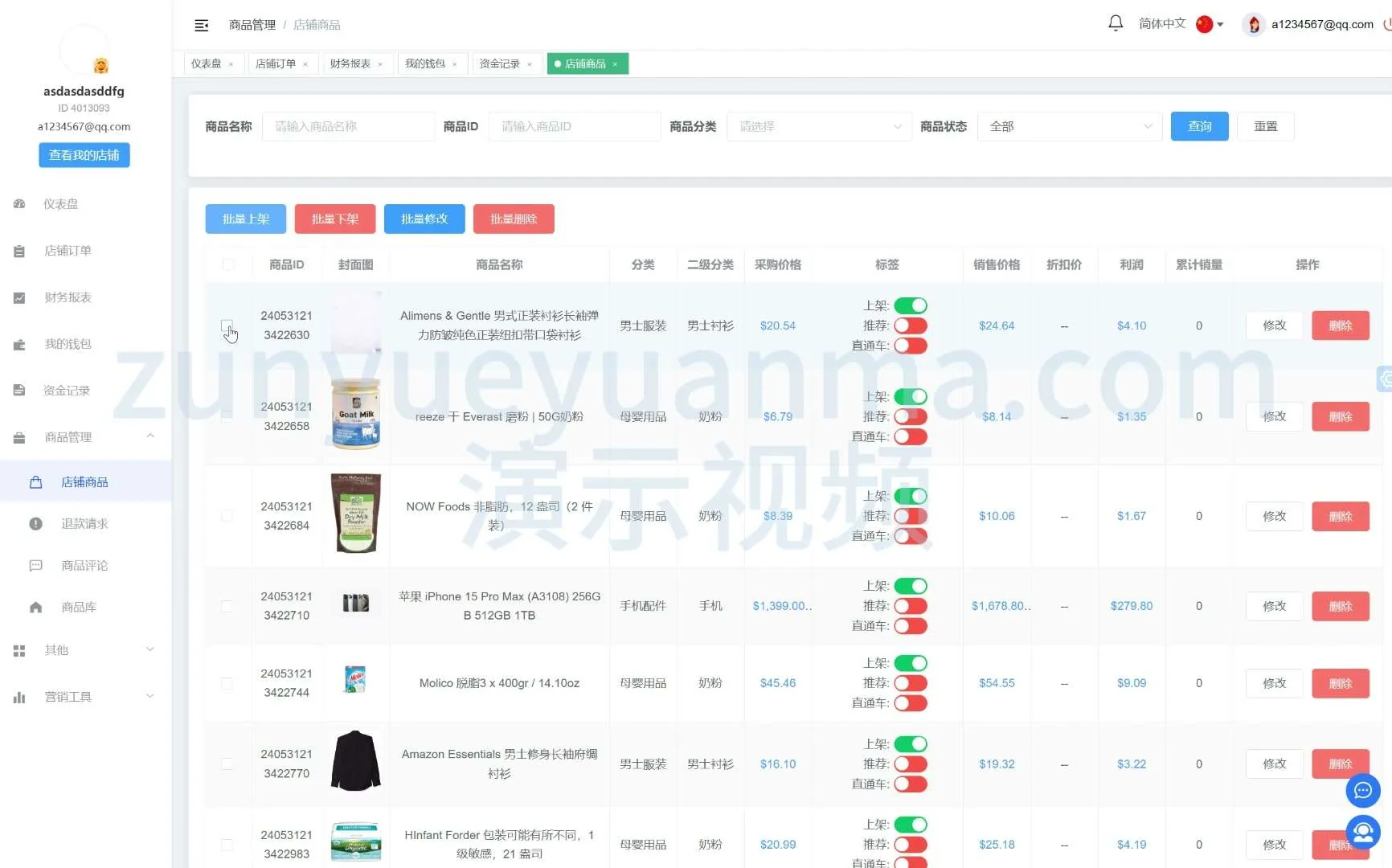Open the 商品分类 dropdown
The width and height of the screenshot is (1392, 868).
pos(818,127)
